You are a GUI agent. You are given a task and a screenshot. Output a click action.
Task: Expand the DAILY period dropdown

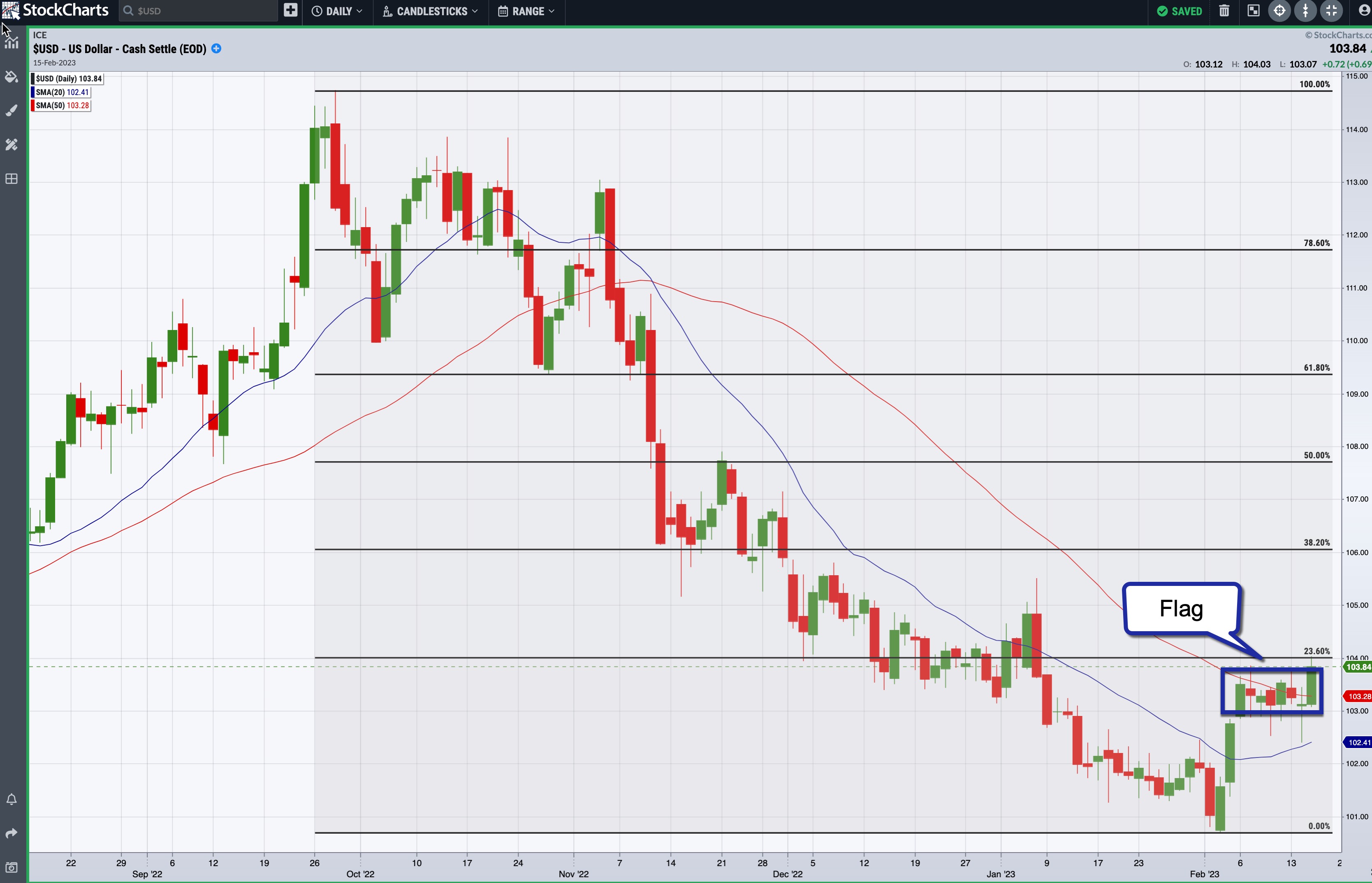pos(337,11)
